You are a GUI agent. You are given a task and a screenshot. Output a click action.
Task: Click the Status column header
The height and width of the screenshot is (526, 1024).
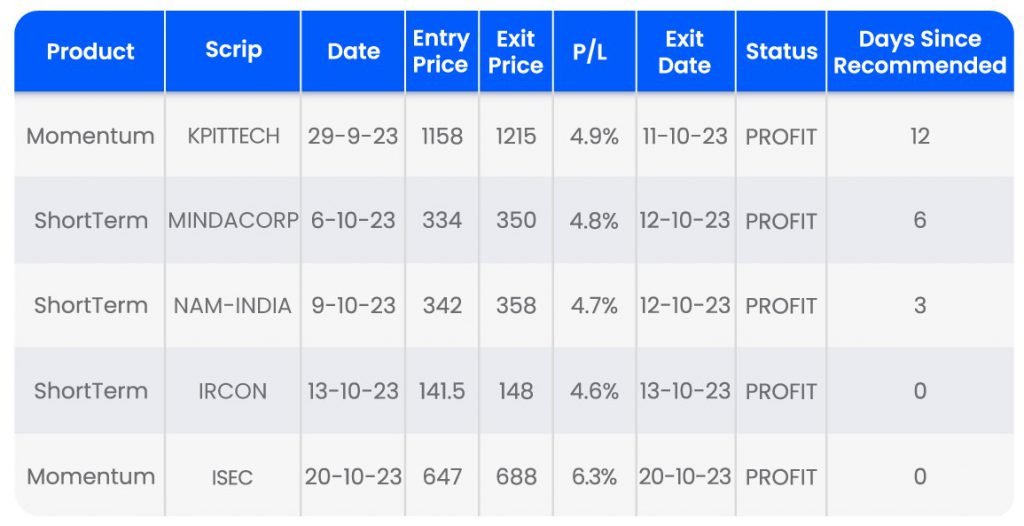coord(781,52)
